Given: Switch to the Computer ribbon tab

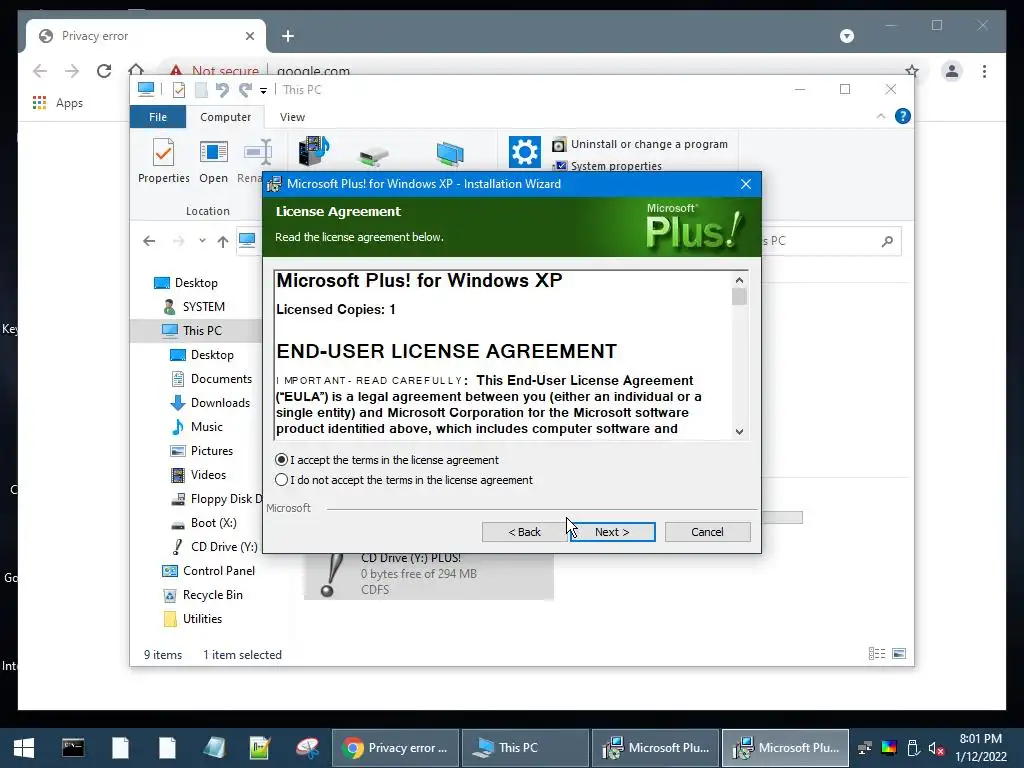Looking at the screenshot, I should pyautogui.click(x=225, y=117).
